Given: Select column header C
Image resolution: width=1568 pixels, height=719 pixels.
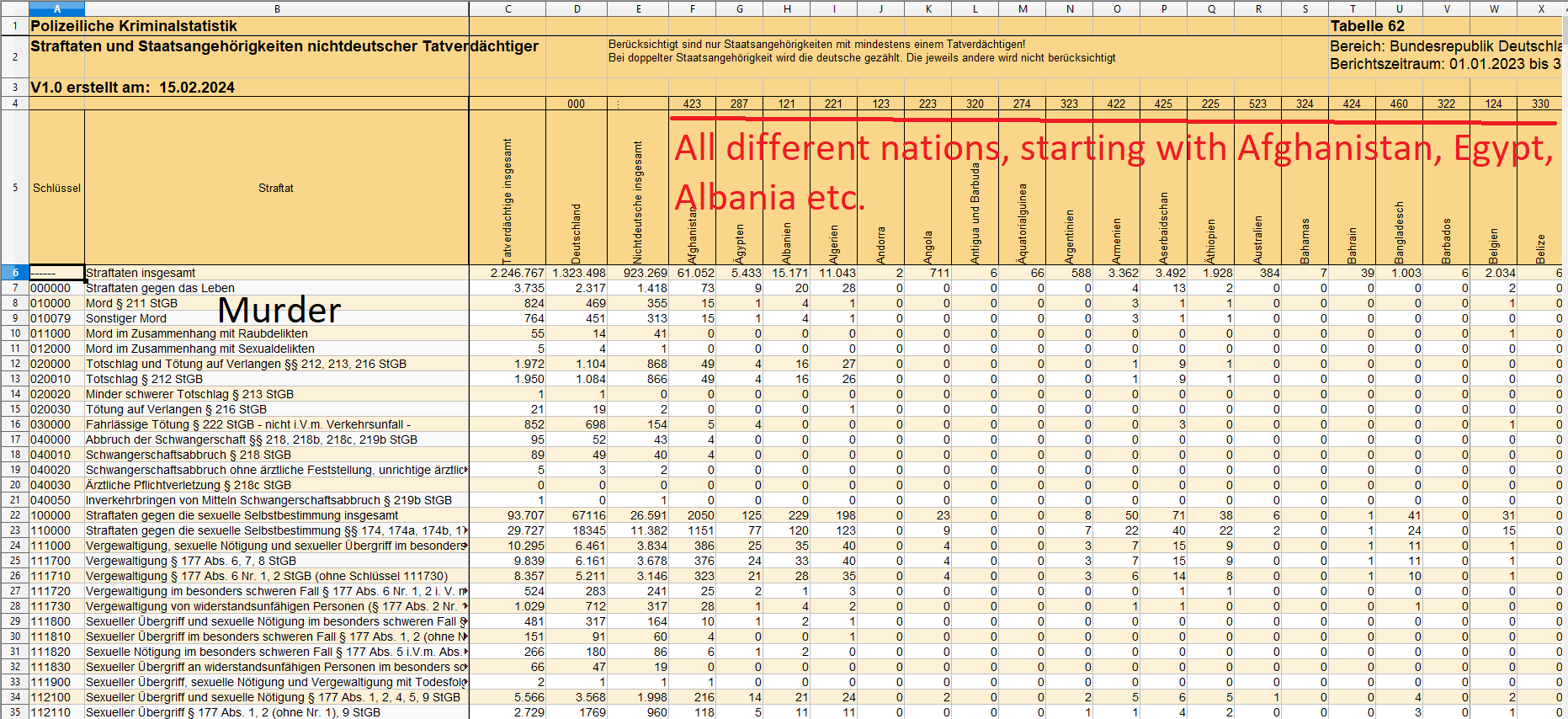Looking at the screenshot, I should 508,8.
